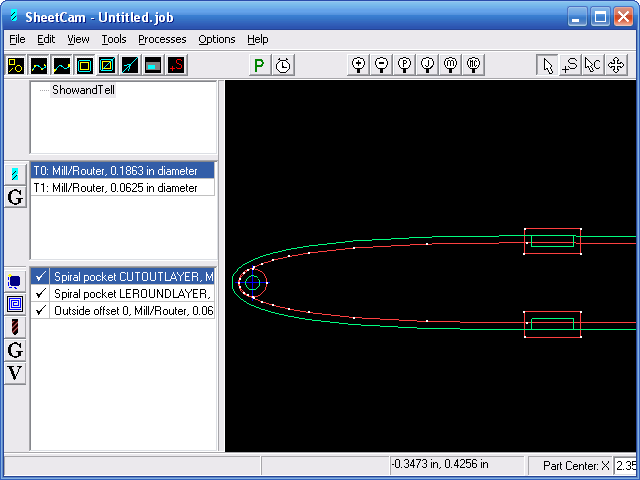Click the V icon in operations sidebar
The height and width of the screenshot is (480, 640).
(x=15, y=373)
